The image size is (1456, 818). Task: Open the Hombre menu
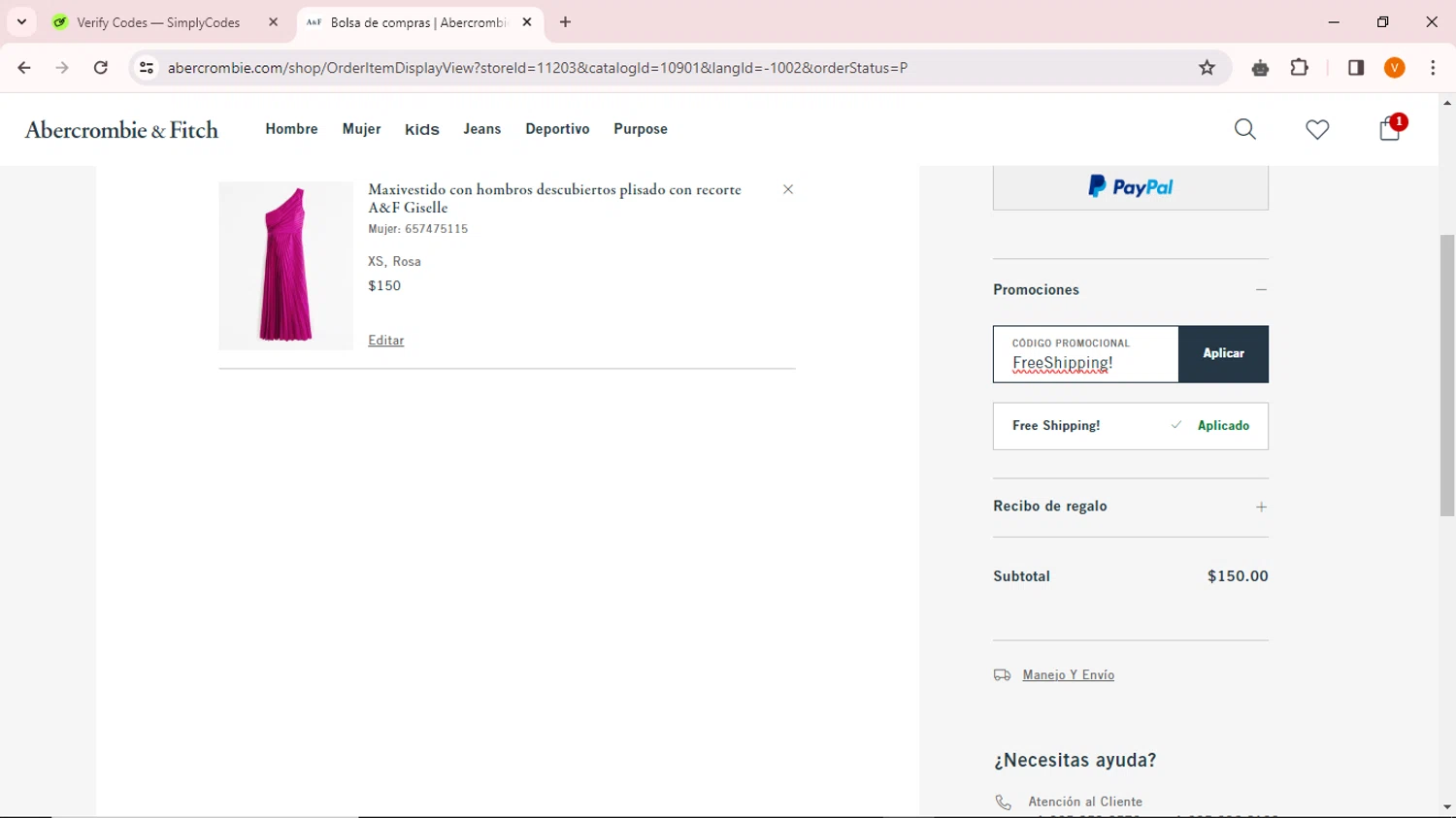click(291, 129)
